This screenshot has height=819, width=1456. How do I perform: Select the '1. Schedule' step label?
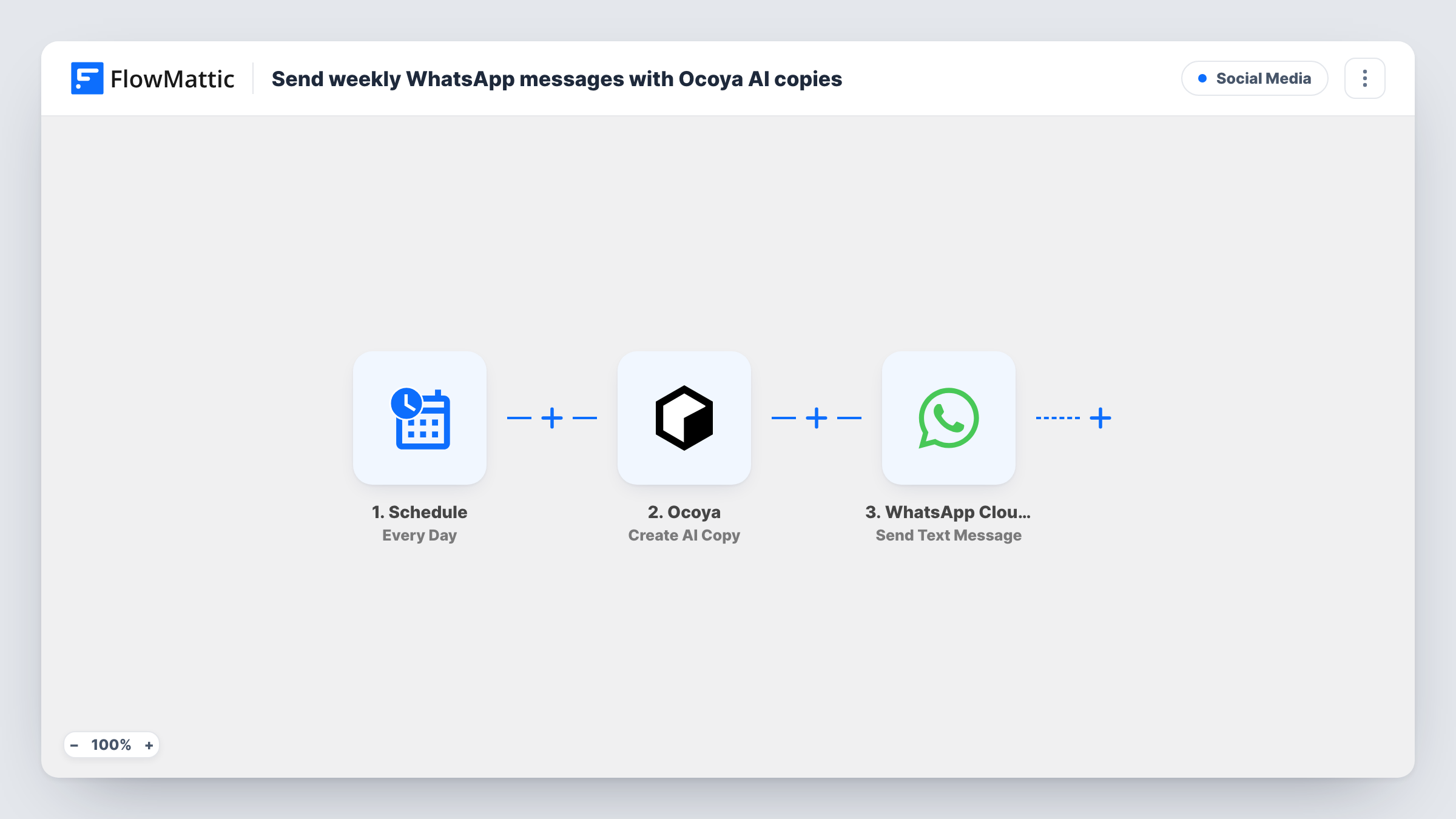(x=420, y=512)
